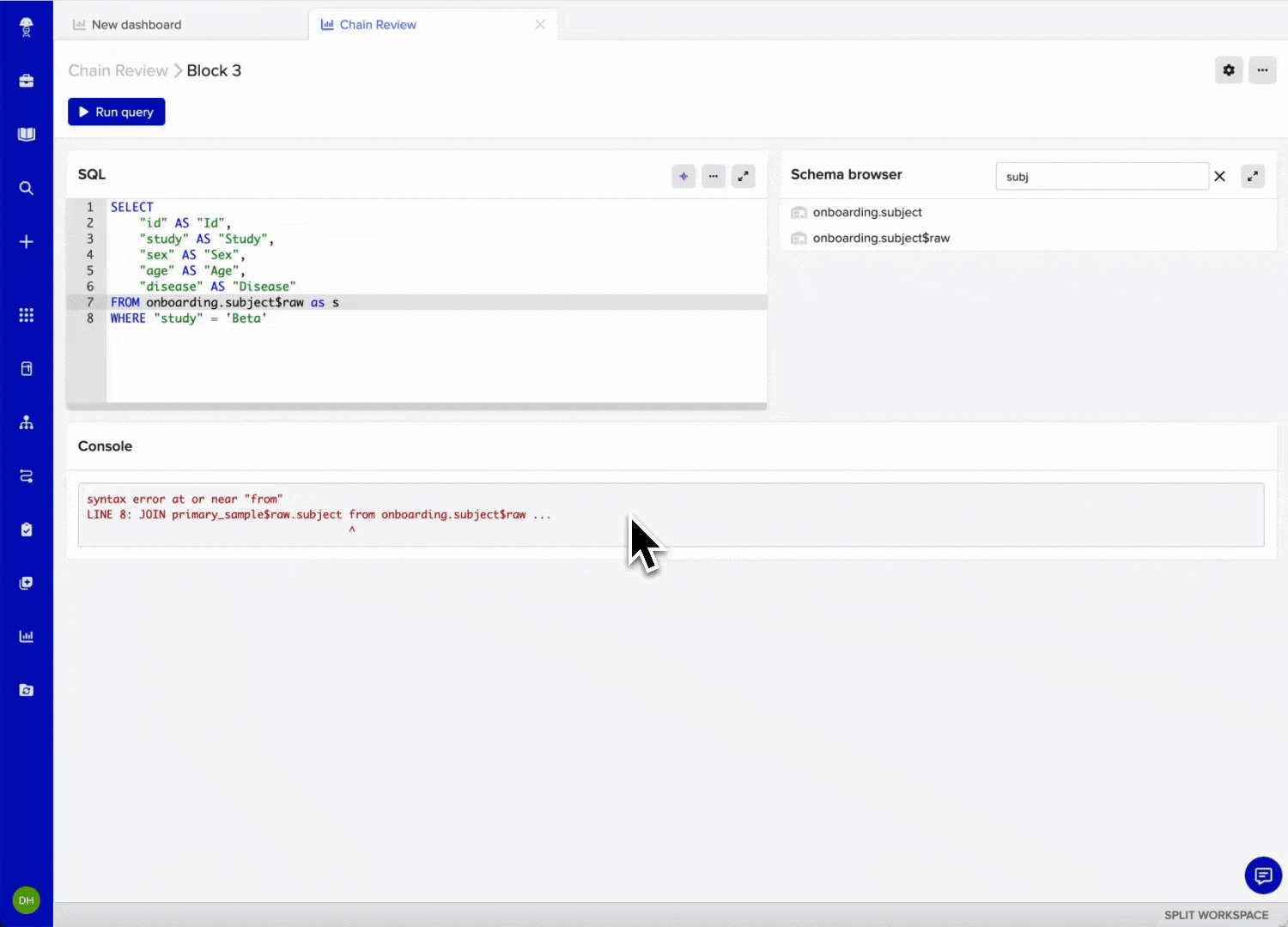
Task: Open SQL panel more options menu
Action: pos(714,176)
